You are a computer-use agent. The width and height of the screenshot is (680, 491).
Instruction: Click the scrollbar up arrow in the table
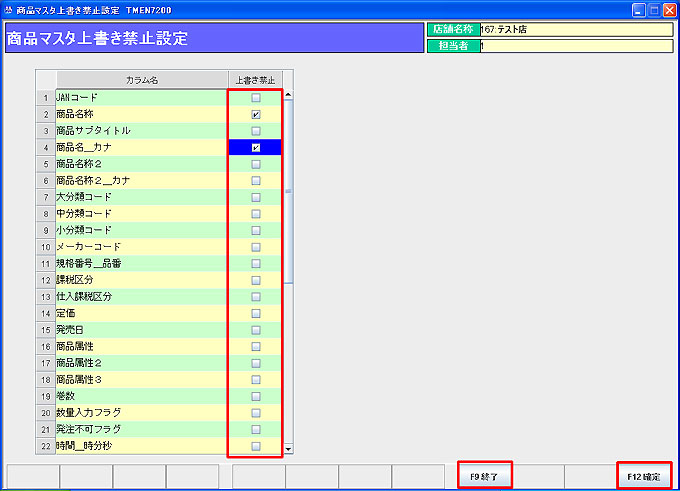coord(288,95)
